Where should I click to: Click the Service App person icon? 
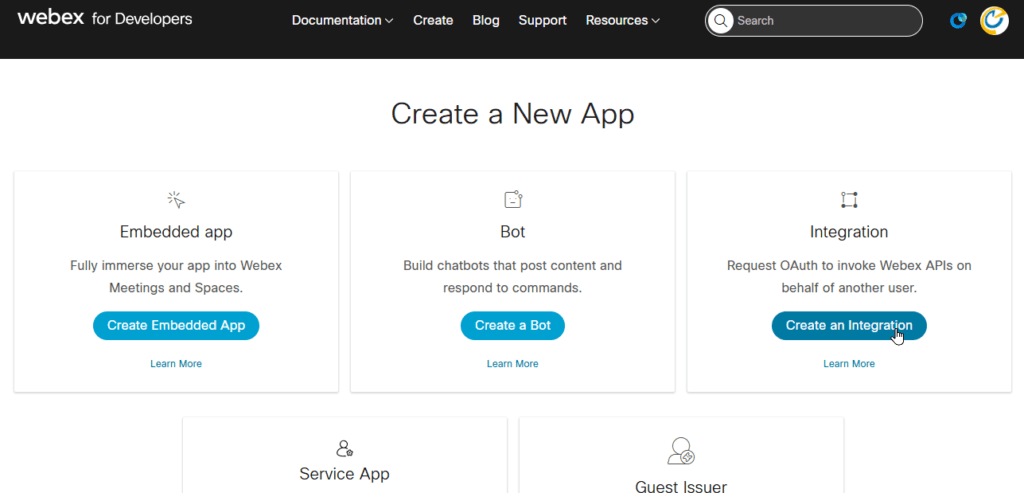tap(344, 448)
